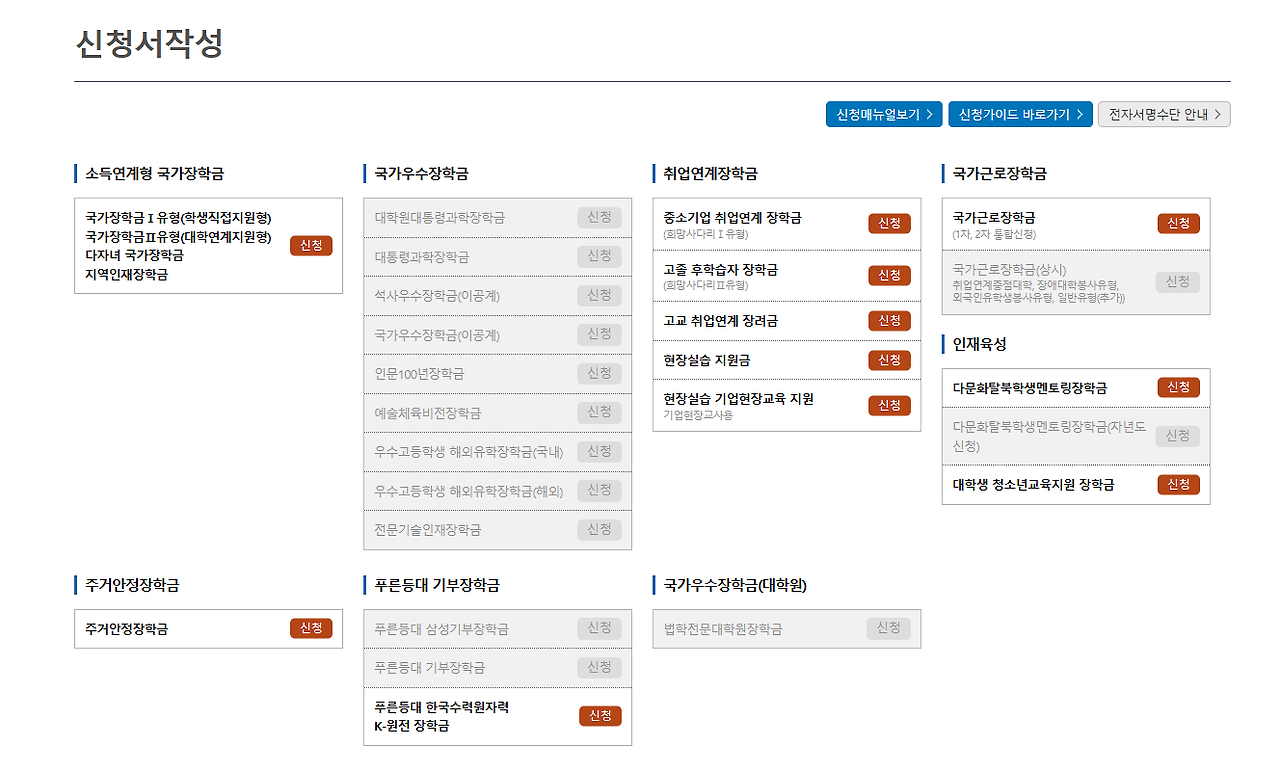Screen dimensions: 1280x772
Task: Click the grayed 신청 for 국가근로장학금(상시)
Action: click(1178, 282)
